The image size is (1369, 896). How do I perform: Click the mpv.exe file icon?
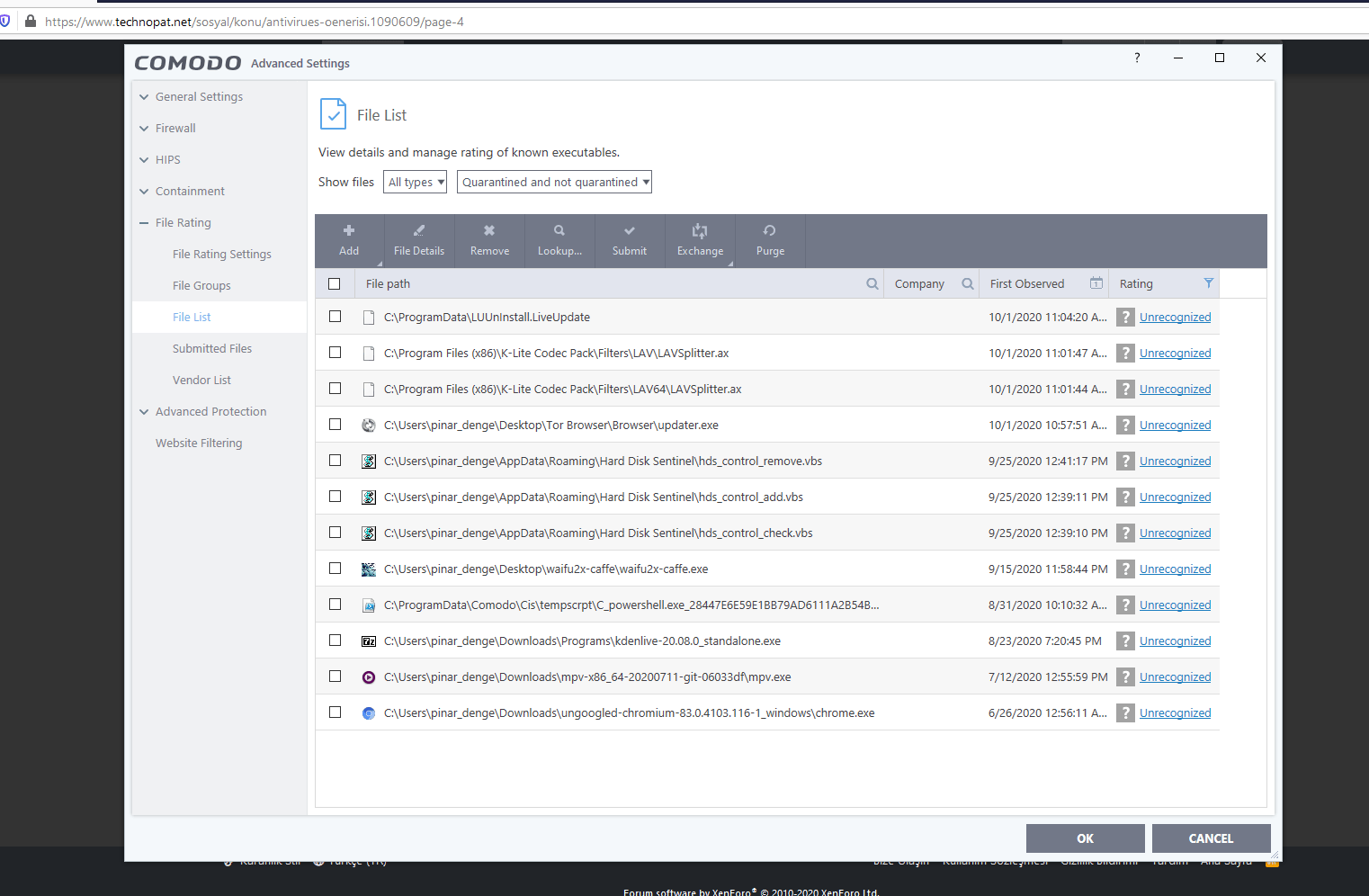tap(369, 677)
